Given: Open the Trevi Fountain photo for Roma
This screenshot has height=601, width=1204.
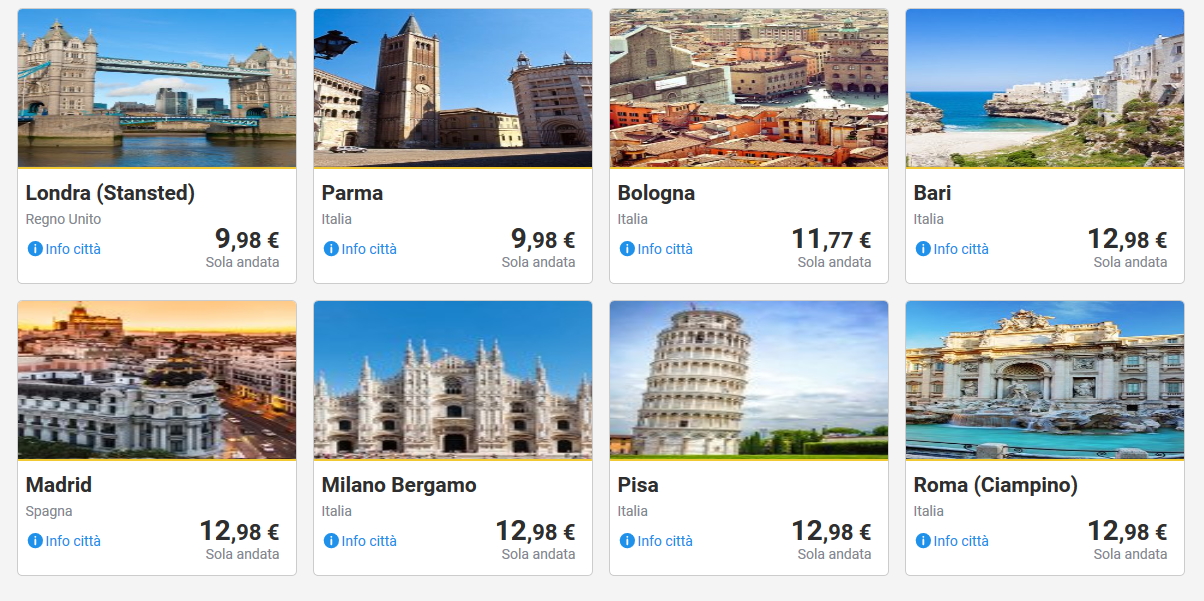Looking at the screenshot, I should pos(1045,380).
